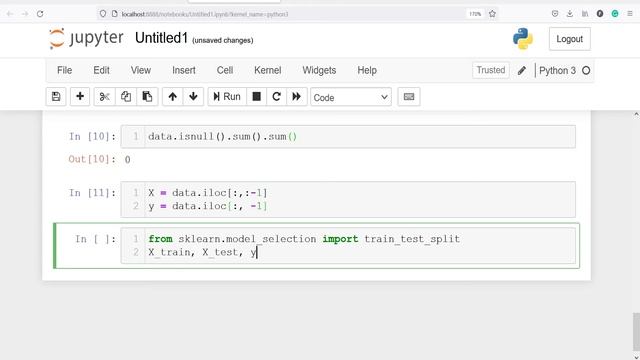
Task: Click the X_train, X_test, y line
Action: 203,252
